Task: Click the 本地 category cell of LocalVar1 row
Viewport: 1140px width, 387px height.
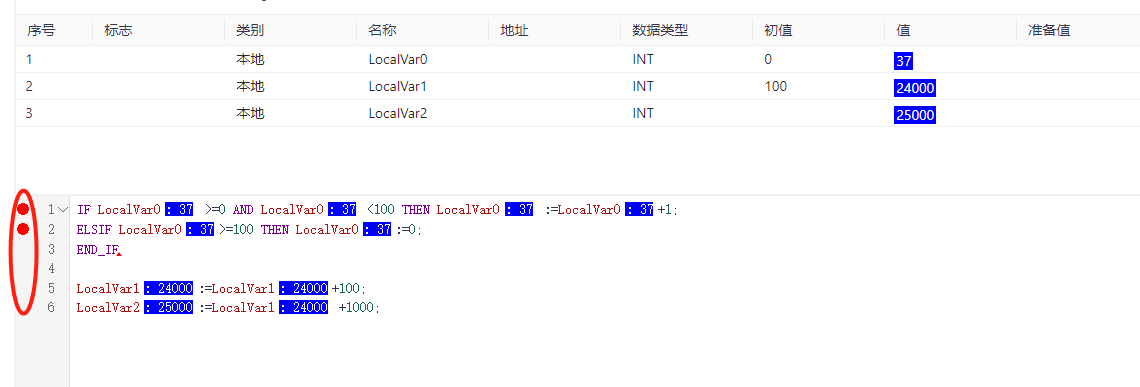Action: tap(250, 87)
